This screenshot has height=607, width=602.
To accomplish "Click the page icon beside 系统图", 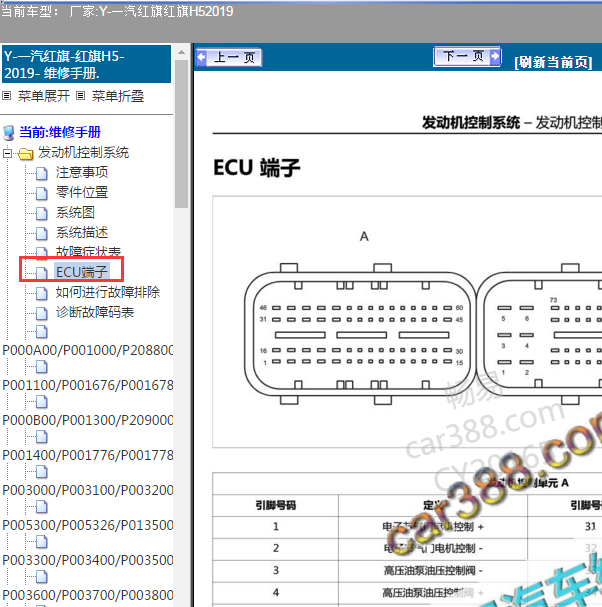I will (x=42, y=213).
